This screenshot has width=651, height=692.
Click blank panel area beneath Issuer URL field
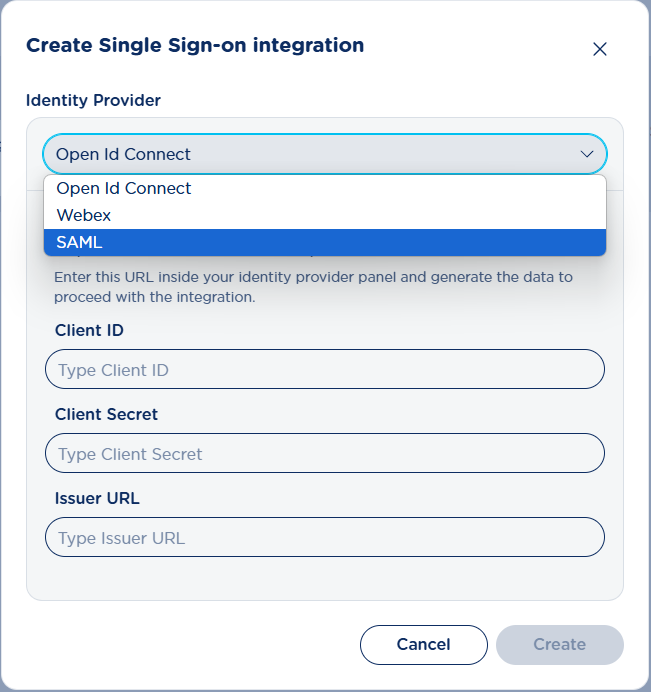tap(324, 578)
